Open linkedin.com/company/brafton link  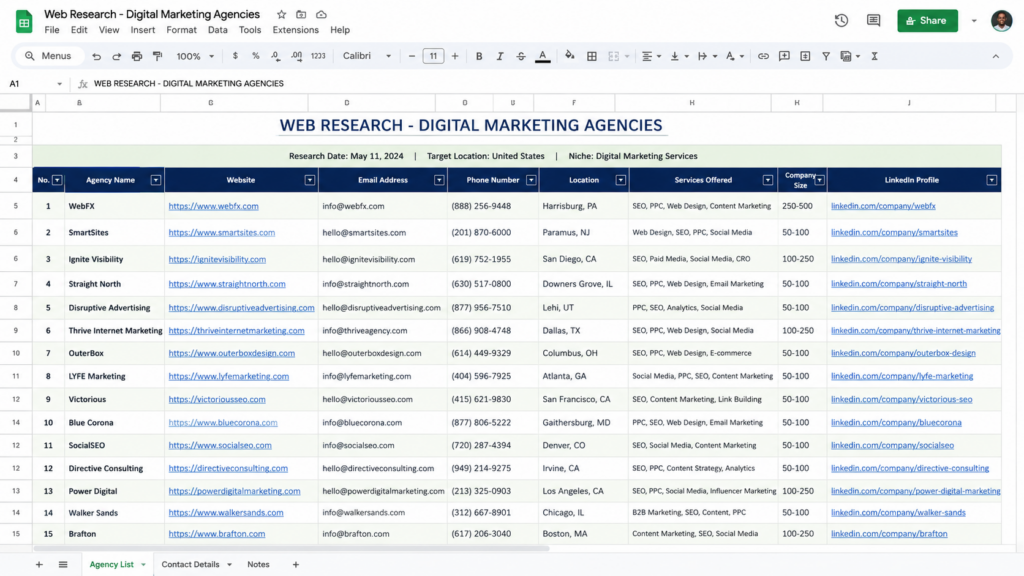click(x=889, y=534)
